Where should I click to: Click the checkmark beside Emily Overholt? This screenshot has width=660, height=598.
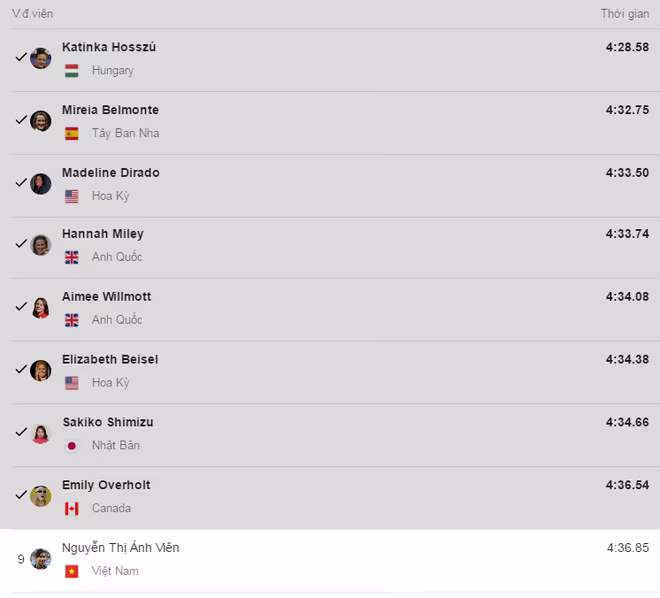pyautogui.click(x=21, y=495)
